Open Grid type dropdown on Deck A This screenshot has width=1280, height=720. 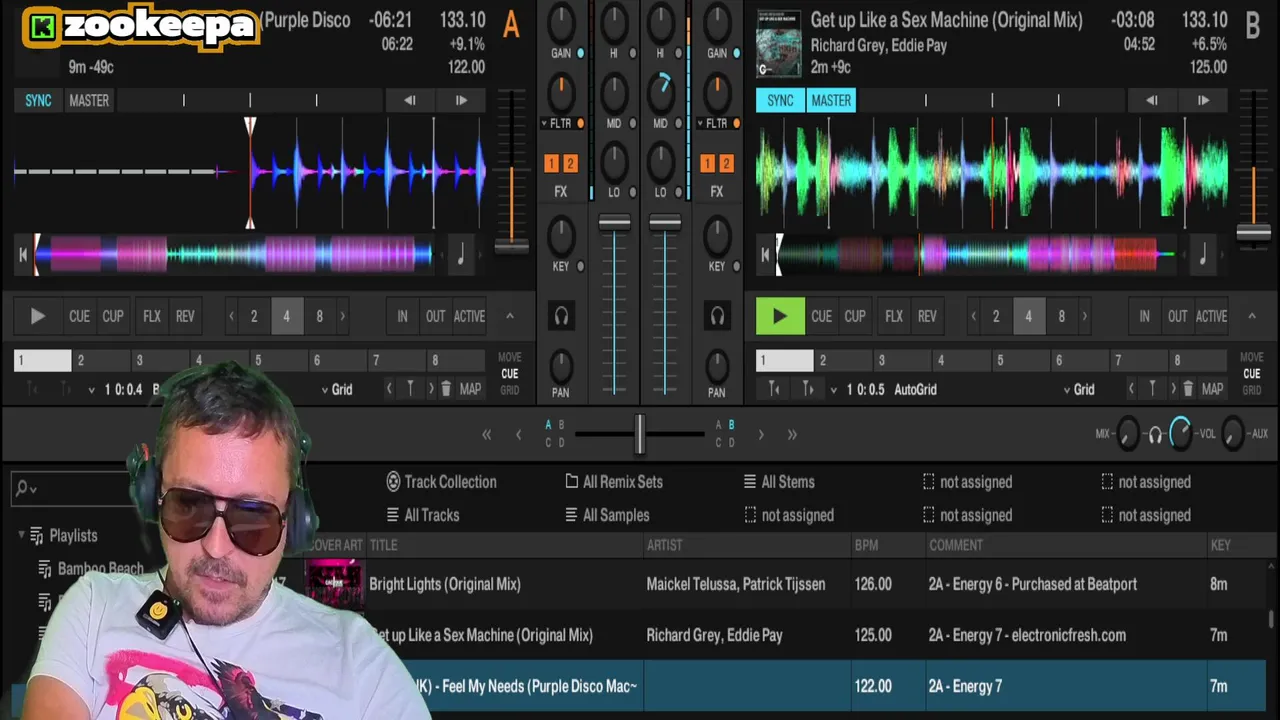coord(336,390)
